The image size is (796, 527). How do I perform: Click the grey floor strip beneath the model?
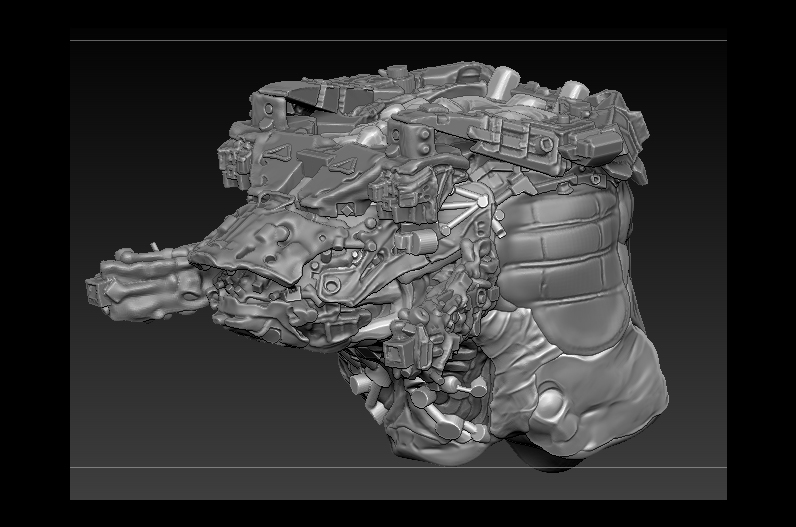(x=398, y=484)
